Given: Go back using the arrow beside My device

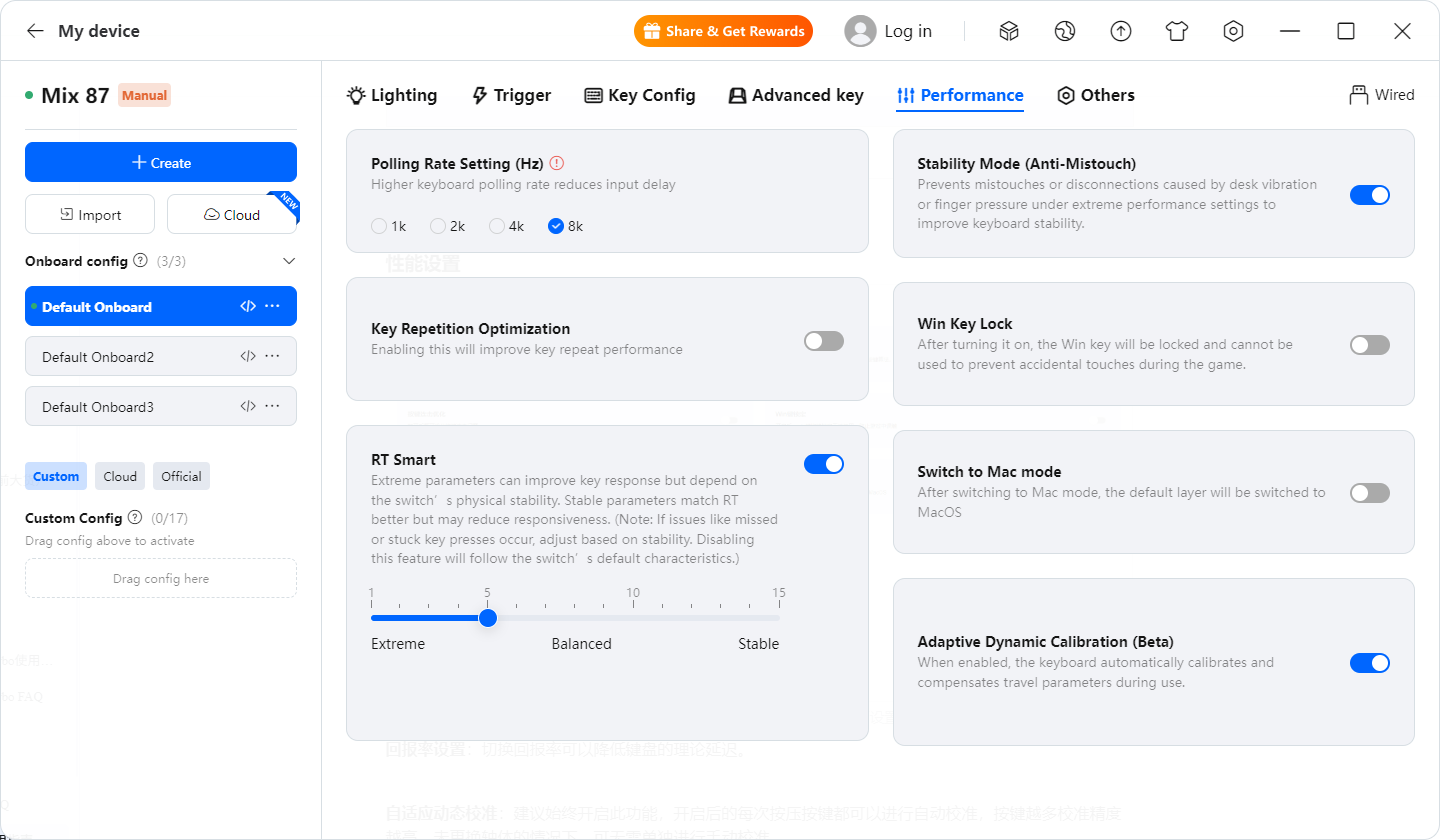Looking at the screenshot, I should click(x=35, y=31).
